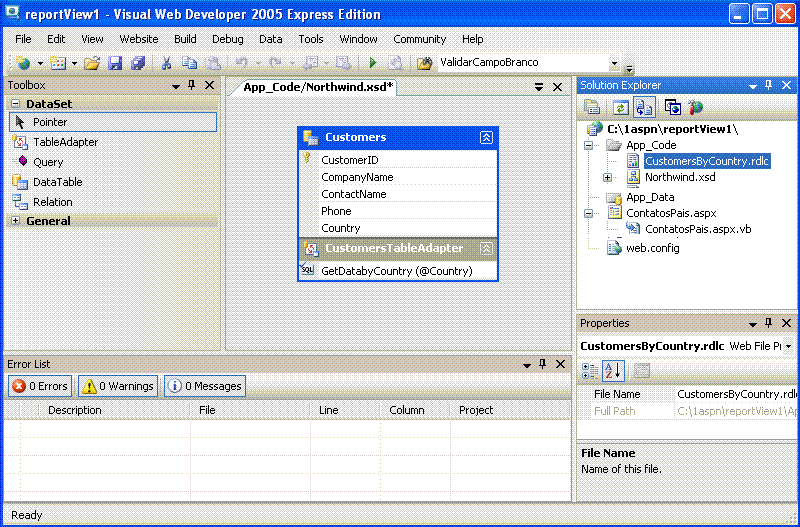Open the ValidarCampoBranco find dropdown
Viewport: 800px width, 527px height.
pos(614,63)
